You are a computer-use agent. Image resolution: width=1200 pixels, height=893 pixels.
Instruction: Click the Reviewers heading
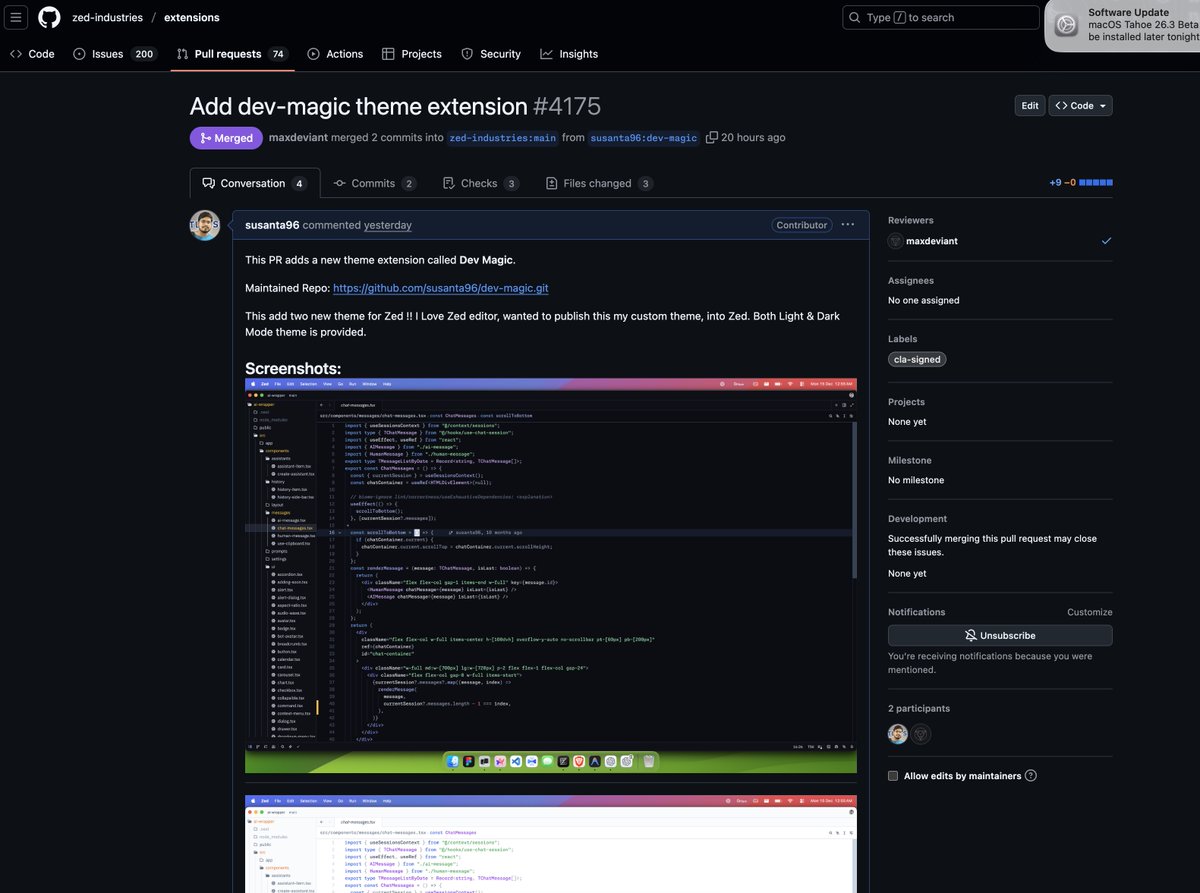click(911, 220)
